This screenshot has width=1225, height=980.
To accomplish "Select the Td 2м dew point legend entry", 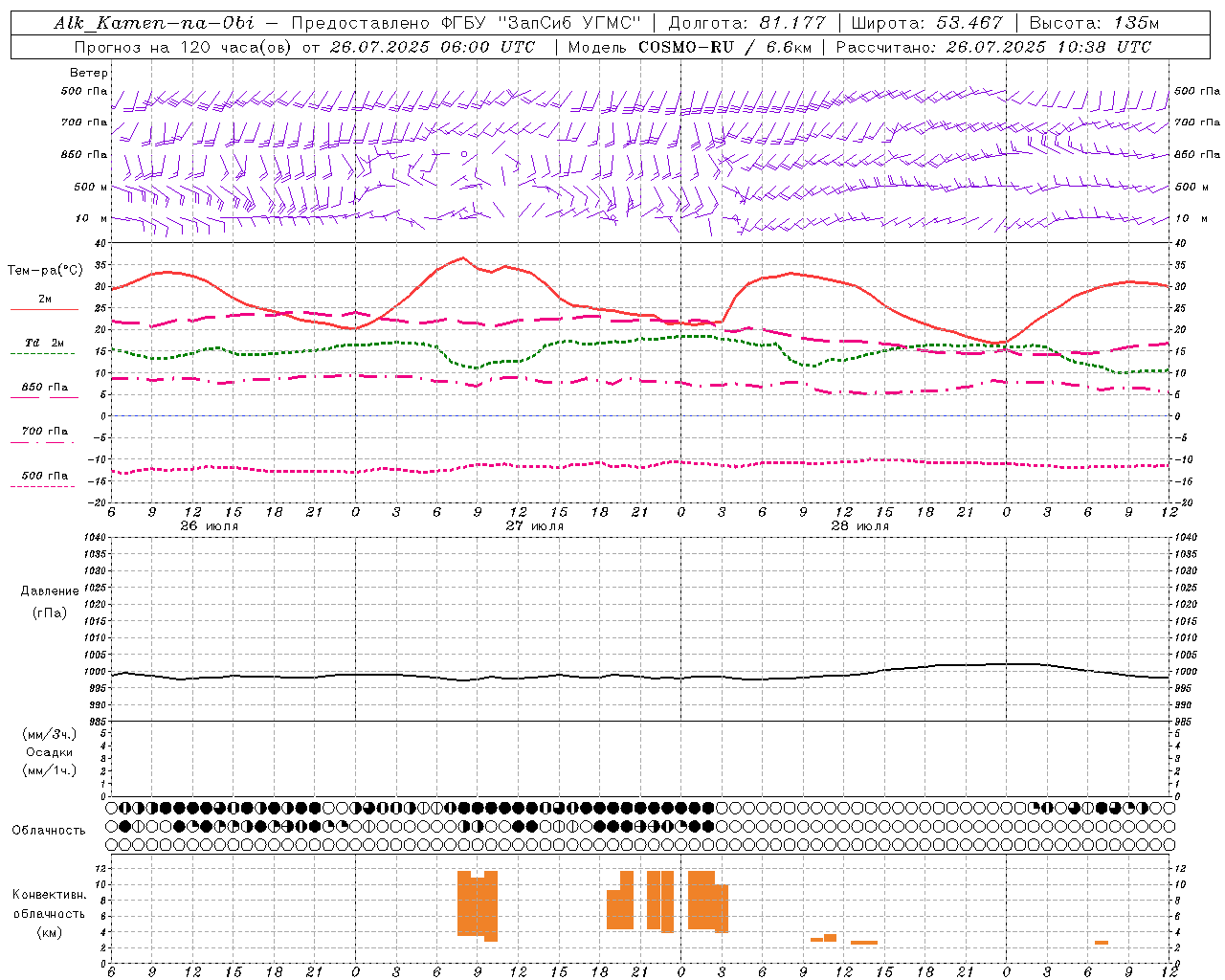I will (x=44, y=343).
